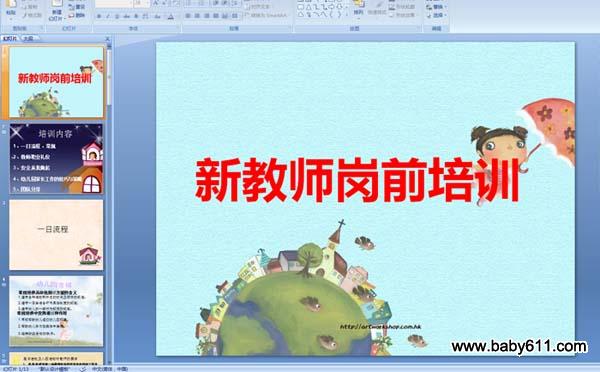Toggle Italic formatting in font group
Image resolution: width=600 pixels, height=372 pixels.
108,16
